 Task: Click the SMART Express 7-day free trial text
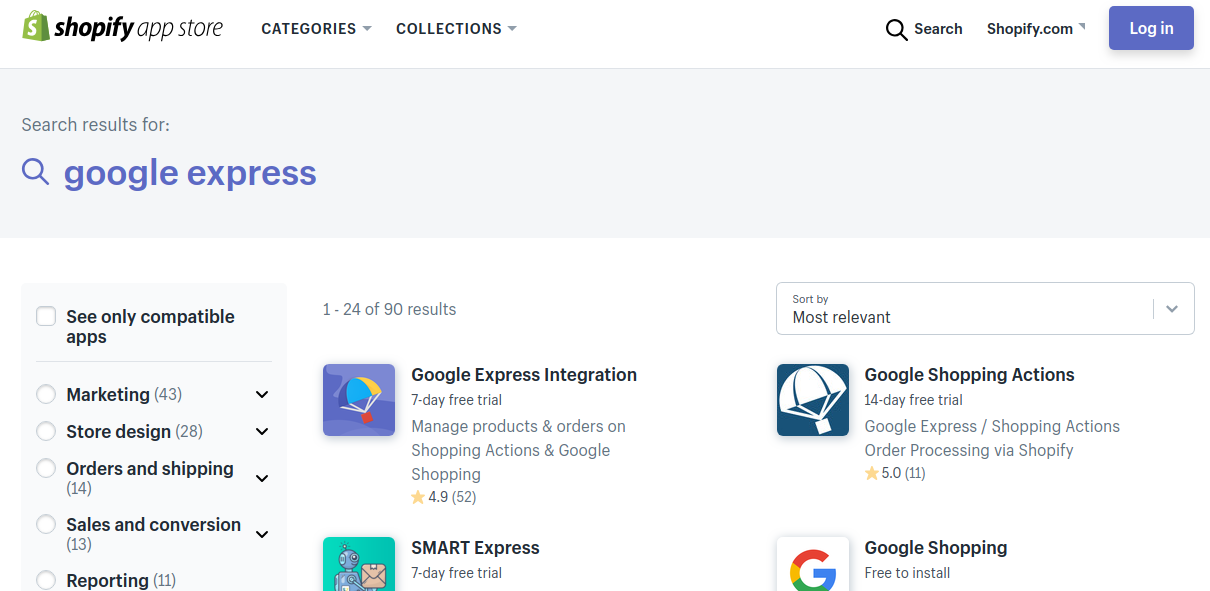tap(457, 573)
